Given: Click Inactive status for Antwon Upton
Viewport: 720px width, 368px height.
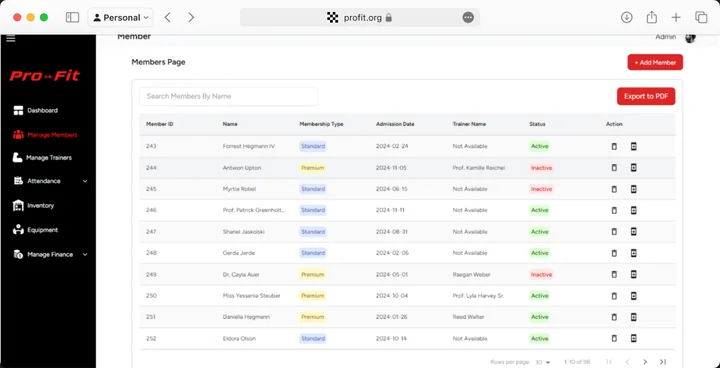Looking at the screenshot, I should (x=541, y=168).
